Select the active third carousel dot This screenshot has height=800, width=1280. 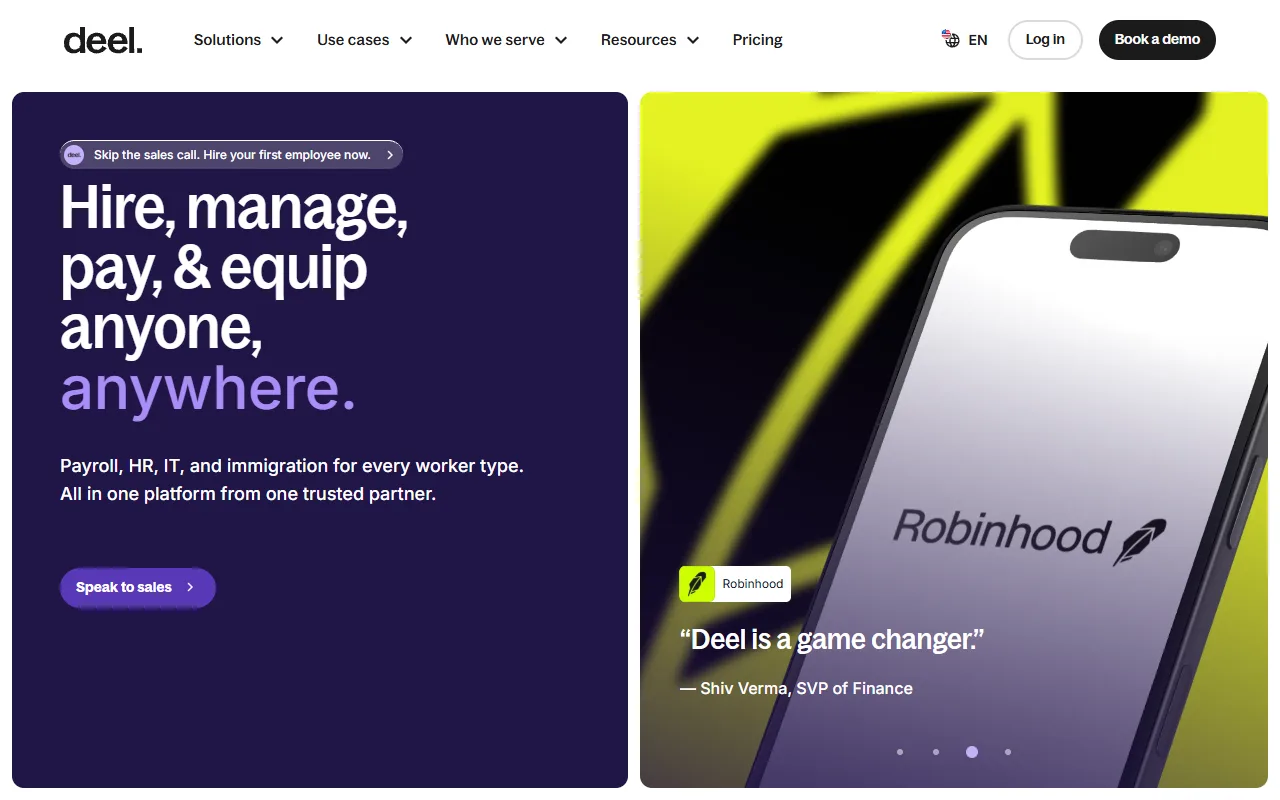[x=972, y=752]
